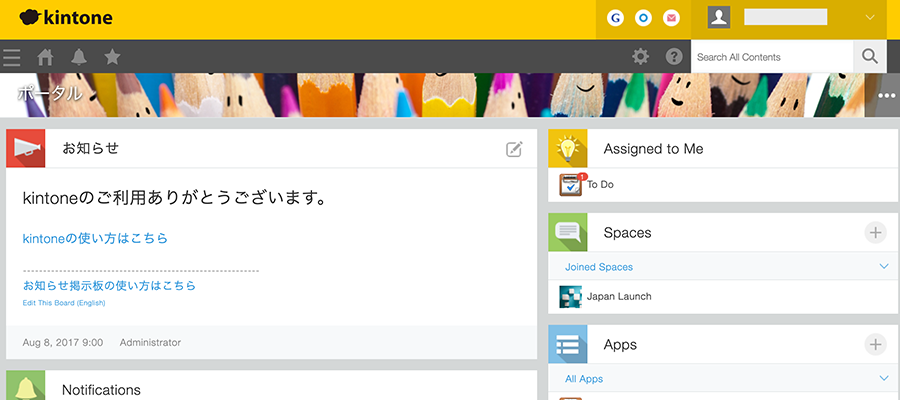Open the To Do app icon

tap(571, 184)
